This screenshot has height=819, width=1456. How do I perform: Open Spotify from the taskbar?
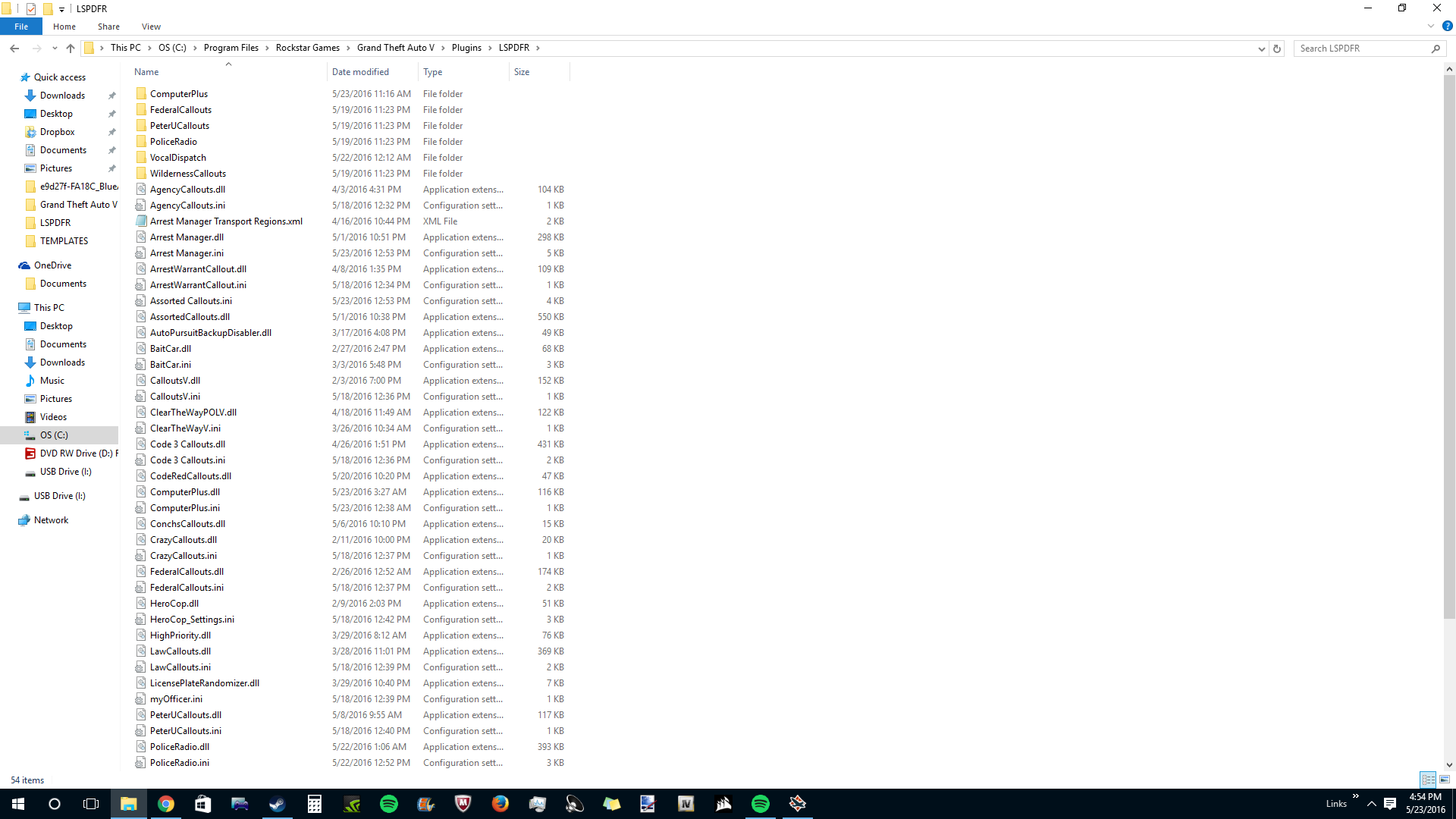pos(389,804)
